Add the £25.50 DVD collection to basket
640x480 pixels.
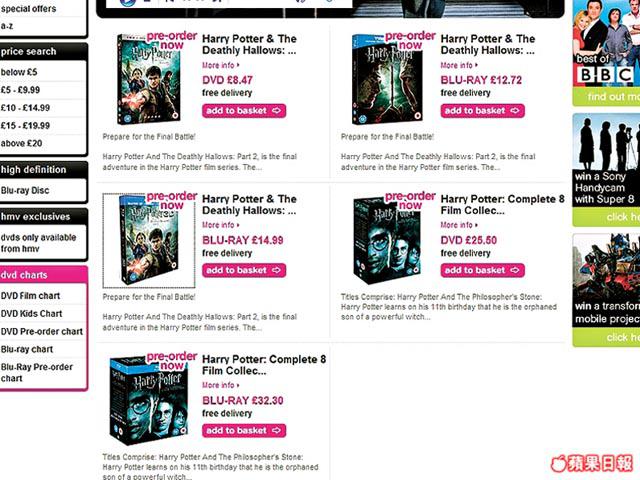point(482,270)
